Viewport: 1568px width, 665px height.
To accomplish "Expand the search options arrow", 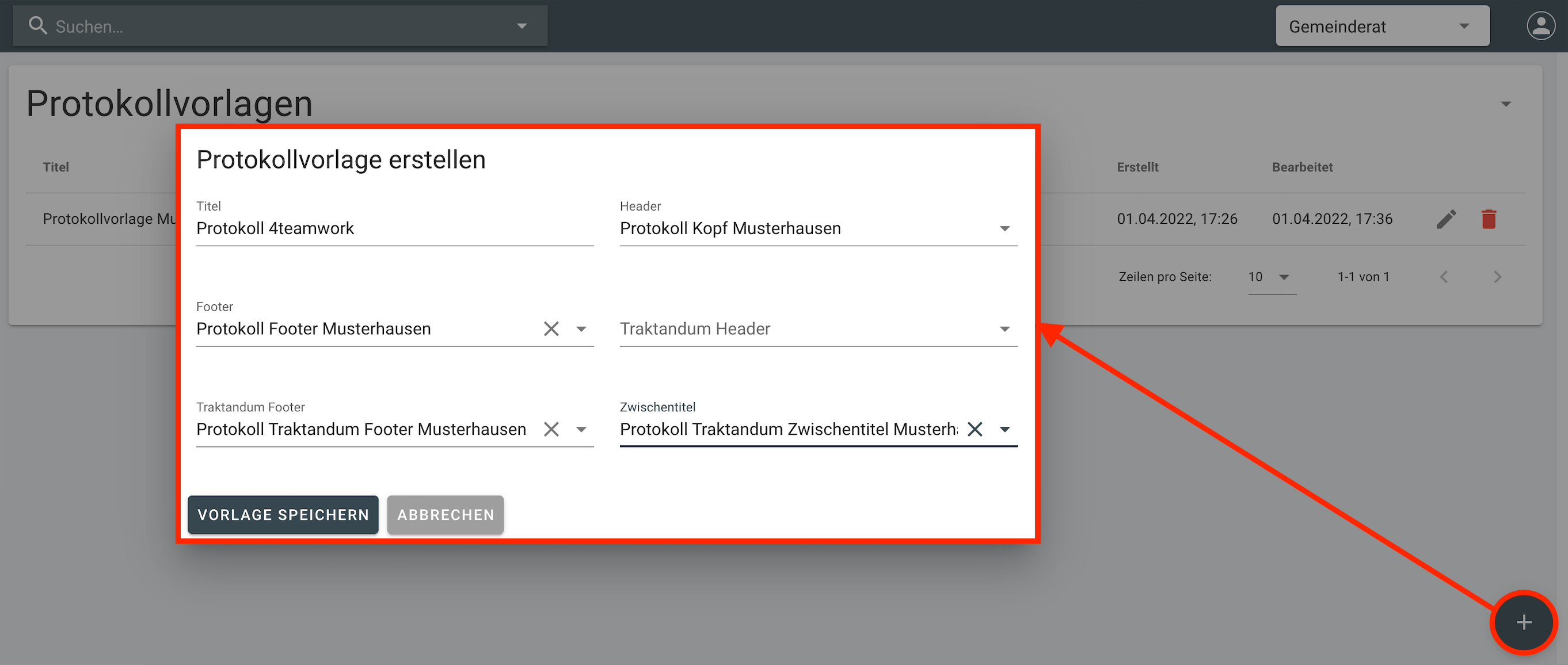I will (522, 26).
